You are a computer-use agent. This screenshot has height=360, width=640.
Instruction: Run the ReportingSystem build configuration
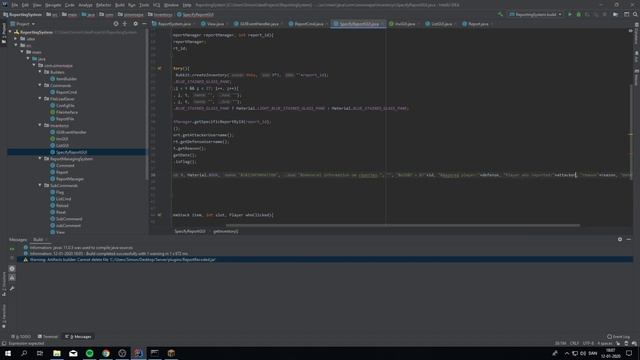click(570, 14)
